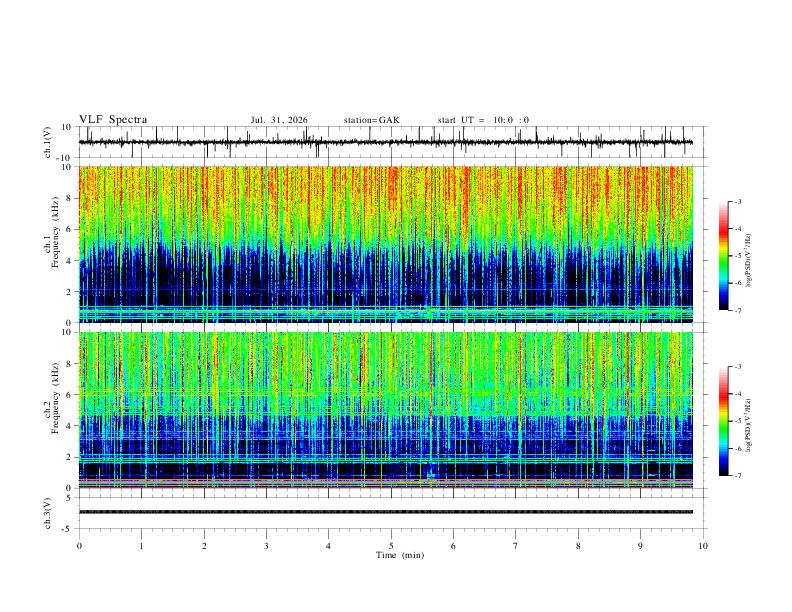Select the 3 minute tick on time axis
792x612 pixels.
coord(266,546)
